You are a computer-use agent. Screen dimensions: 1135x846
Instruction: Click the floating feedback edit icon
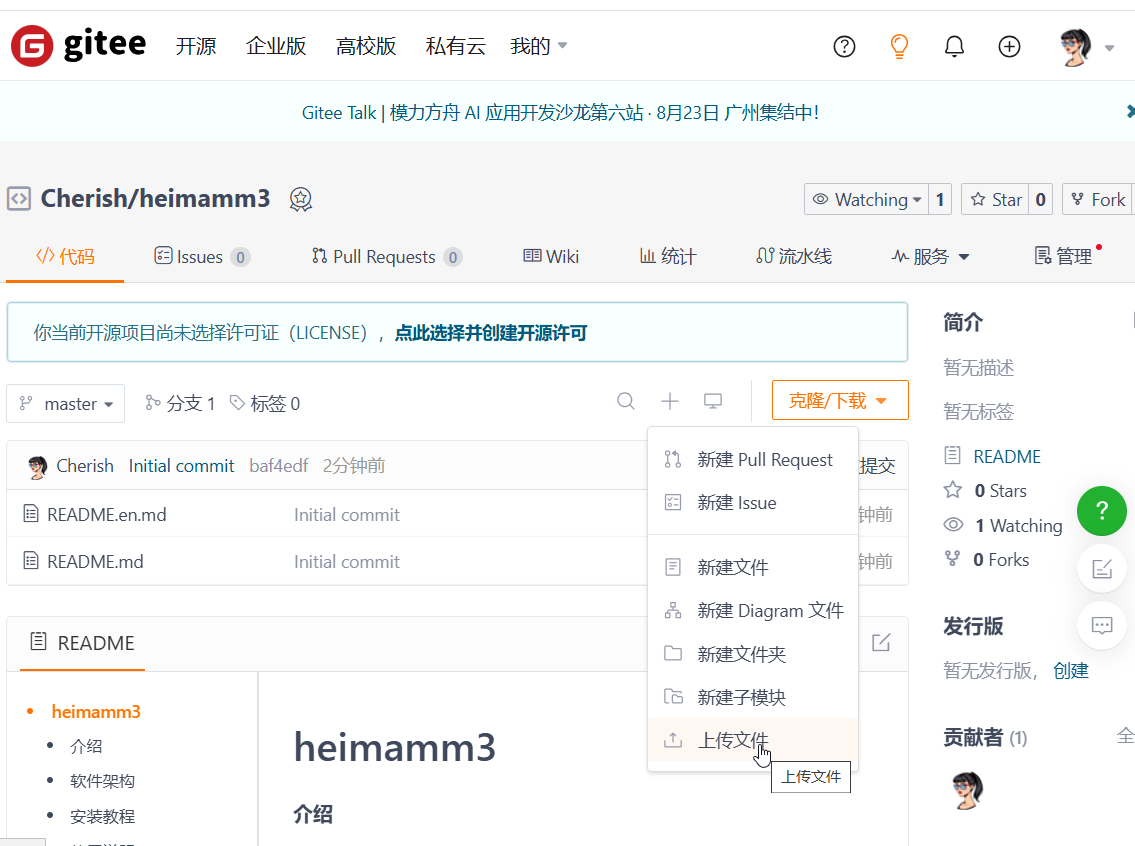click(x=1102, y=569)
